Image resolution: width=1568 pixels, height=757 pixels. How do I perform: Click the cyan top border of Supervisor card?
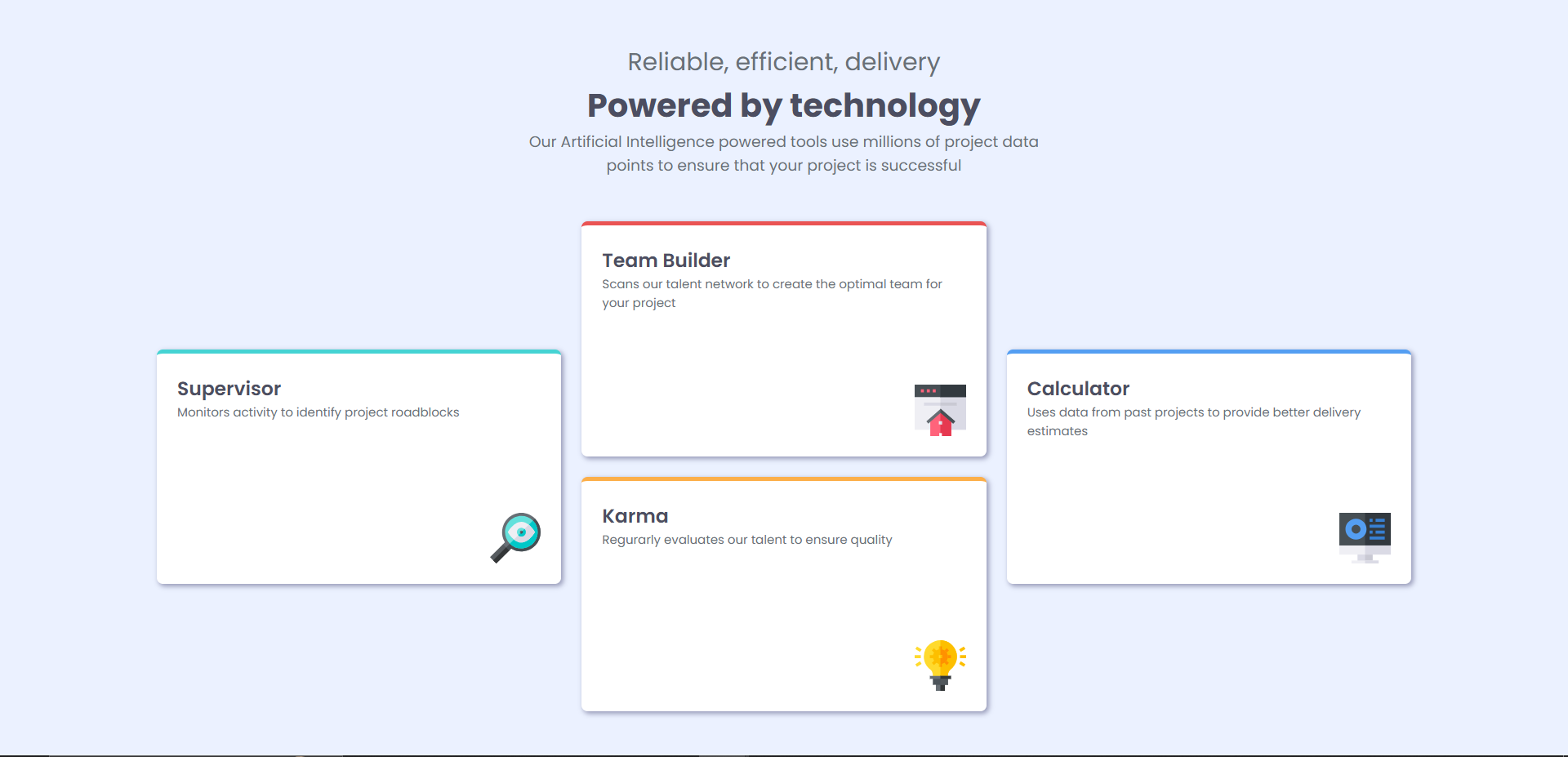tap(359, 352)
